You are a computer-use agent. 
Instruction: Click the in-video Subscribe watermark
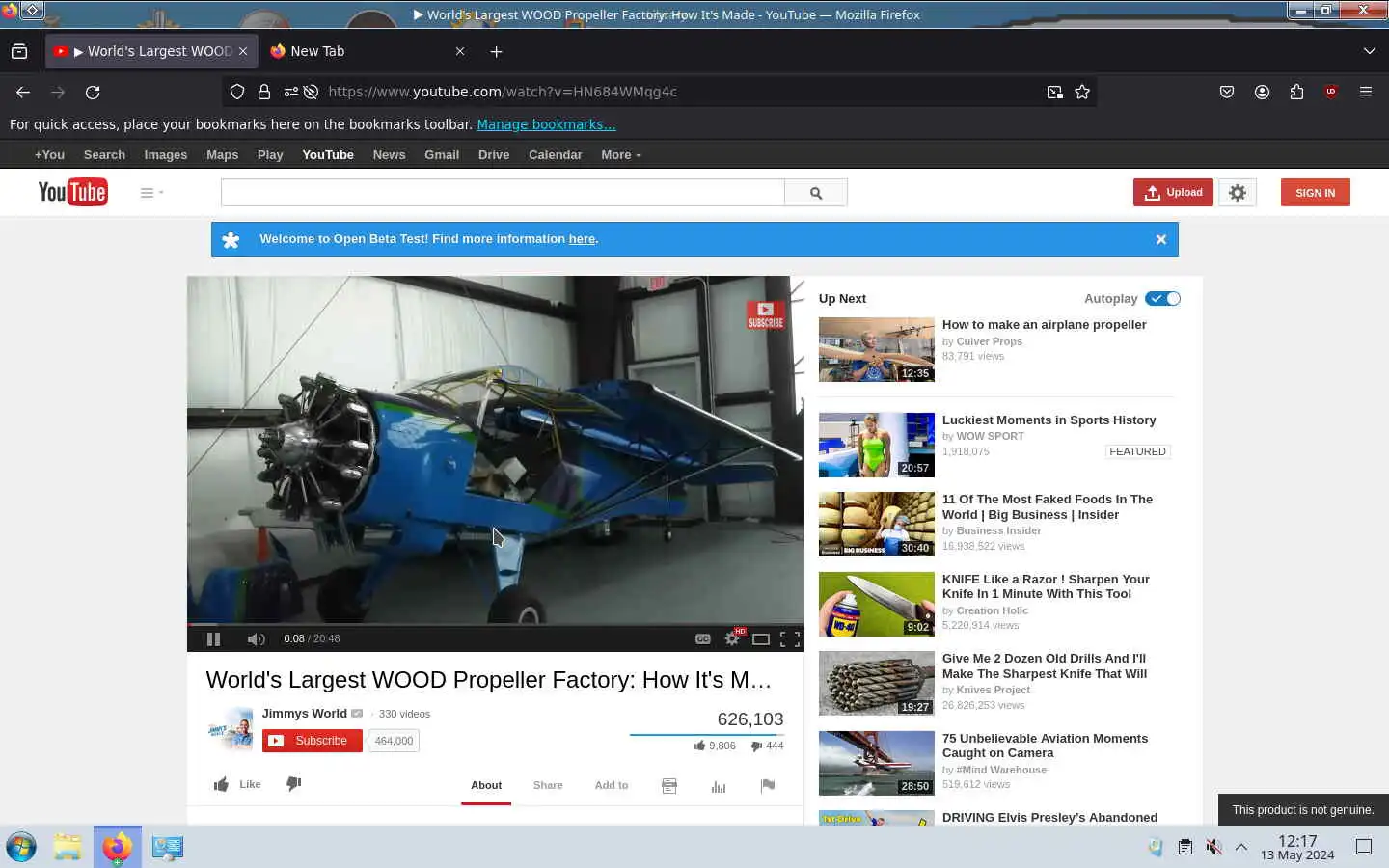pos(766,315)
